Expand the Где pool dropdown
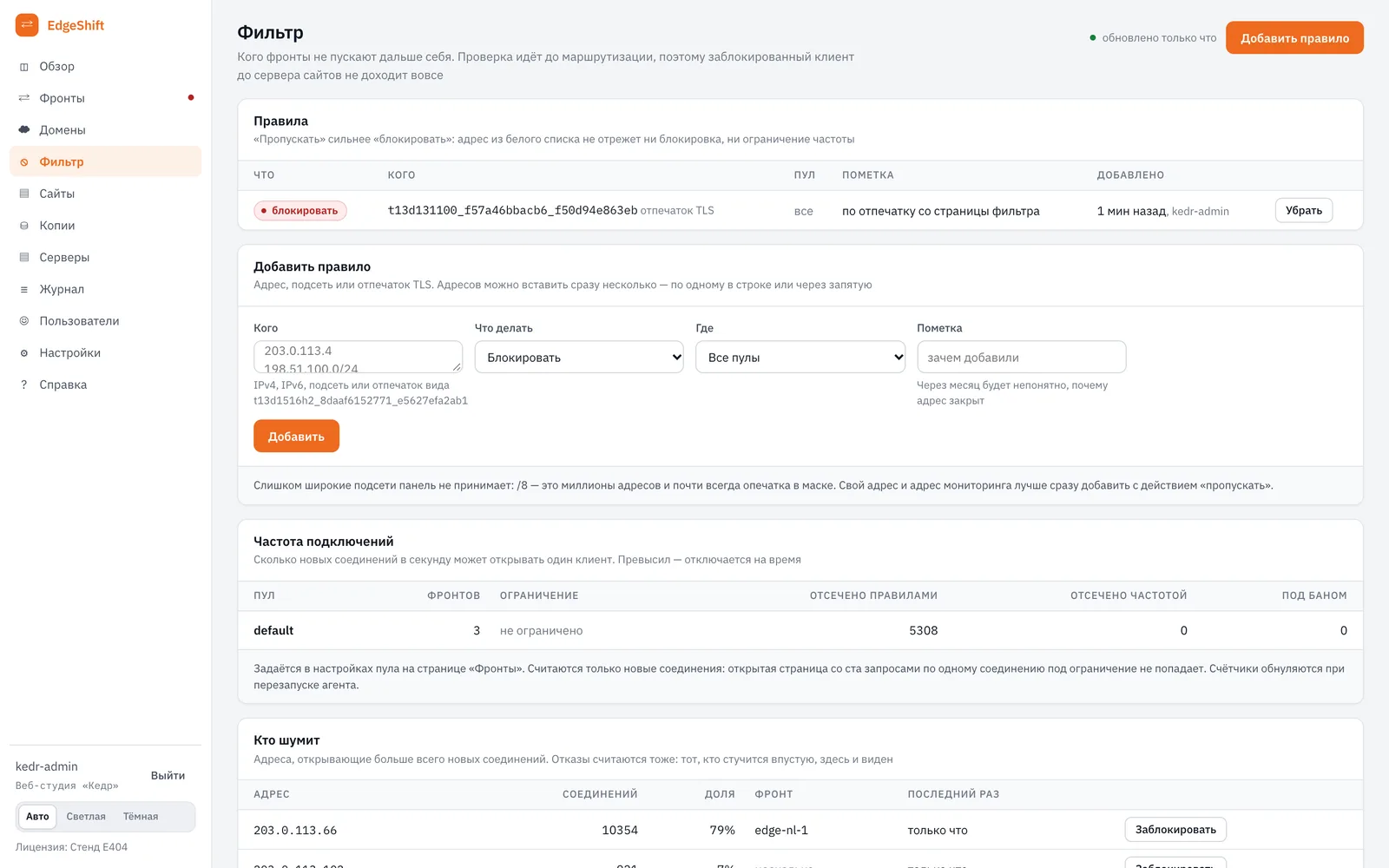Screen dimensions: 1389x868 800,358
